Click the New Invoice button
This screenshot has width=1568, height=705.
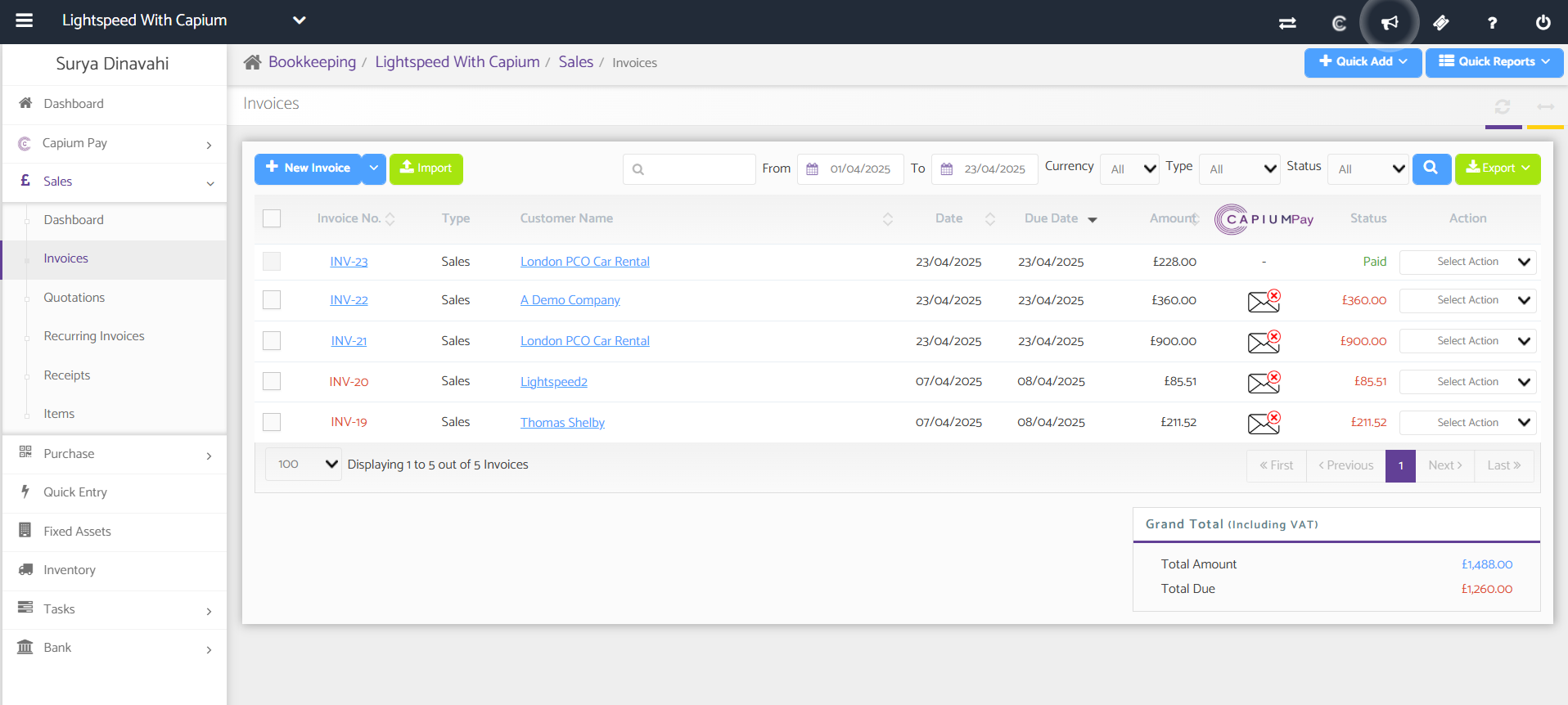click(x=308, y=168)
